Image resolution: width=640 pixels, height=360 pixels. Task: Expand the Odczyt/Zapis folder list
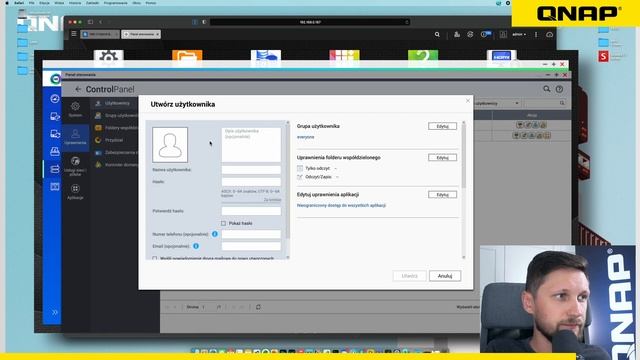pos(338,177)
